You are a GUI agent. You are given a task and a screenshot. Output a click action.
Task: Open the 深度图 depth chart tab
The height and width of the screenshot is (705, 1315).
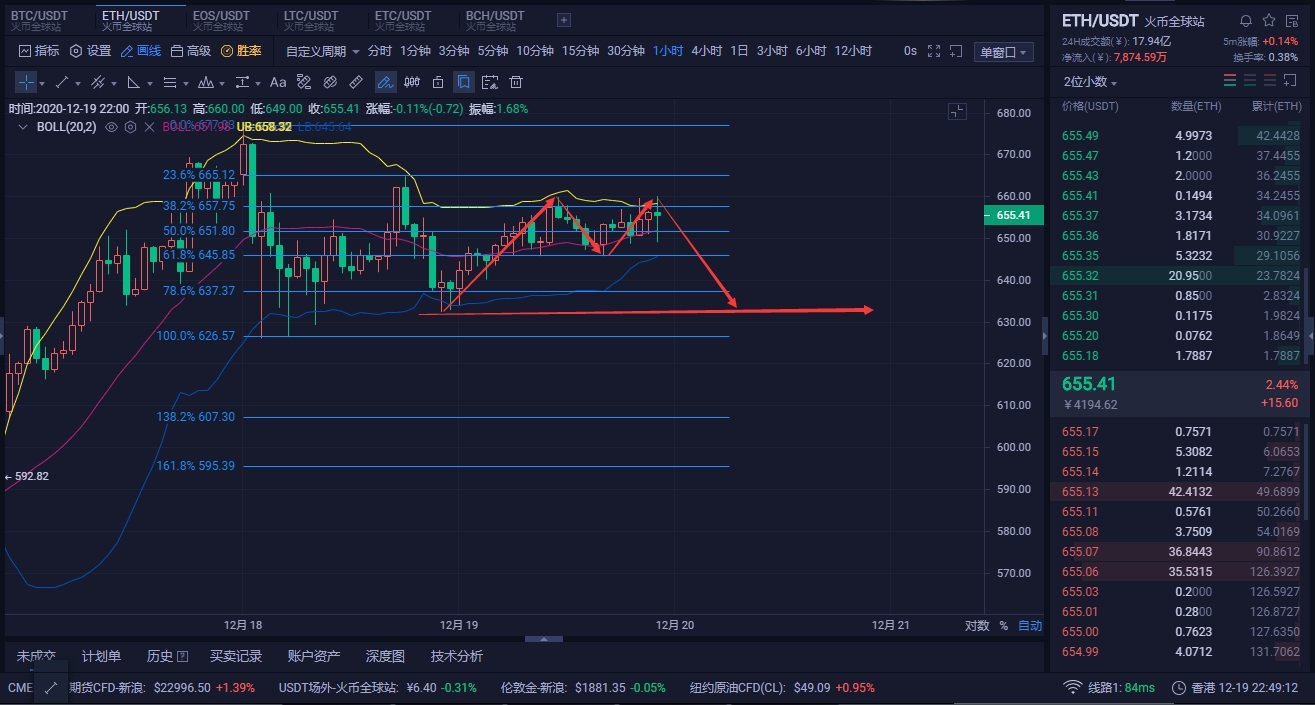click(385, 656)
